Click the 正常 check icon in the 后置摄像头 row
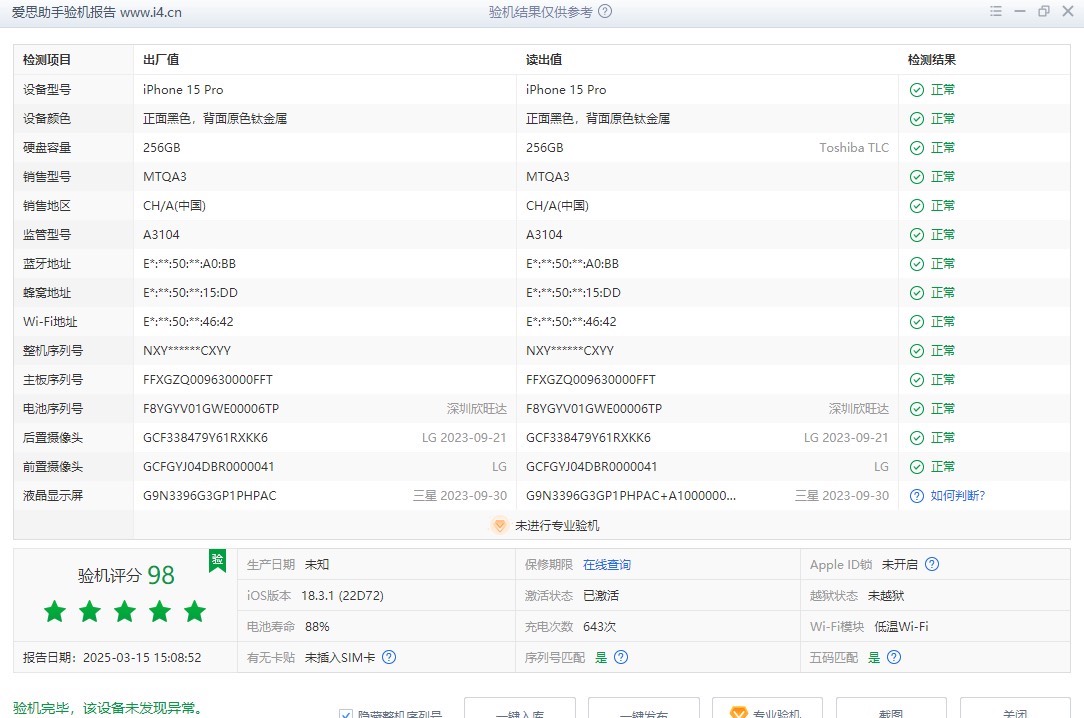Image resolution: width=1084 pixels, height=718 pixels. point(917,438)
